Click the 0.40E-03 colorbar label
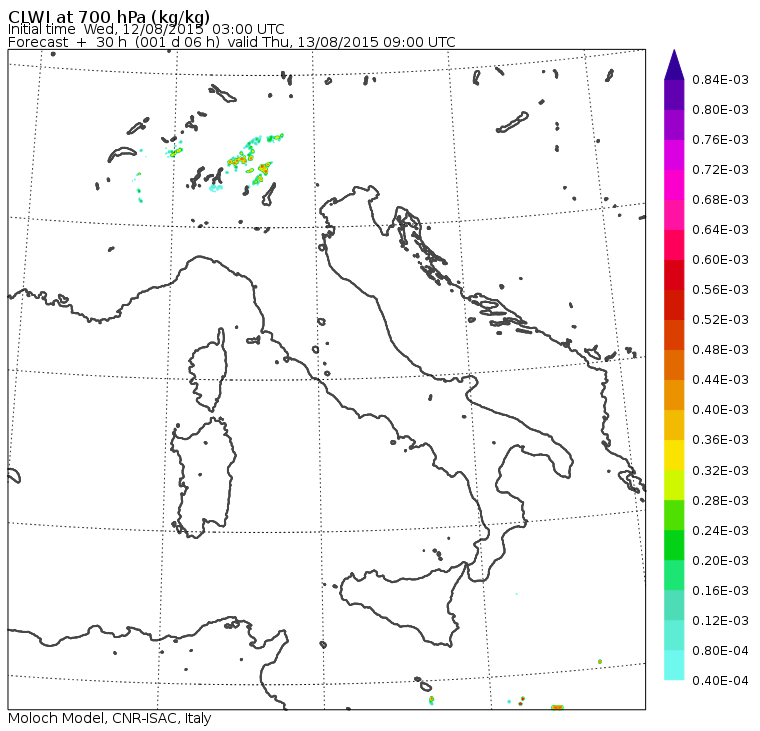Screen dimensions: 760x731 (720, 410)
